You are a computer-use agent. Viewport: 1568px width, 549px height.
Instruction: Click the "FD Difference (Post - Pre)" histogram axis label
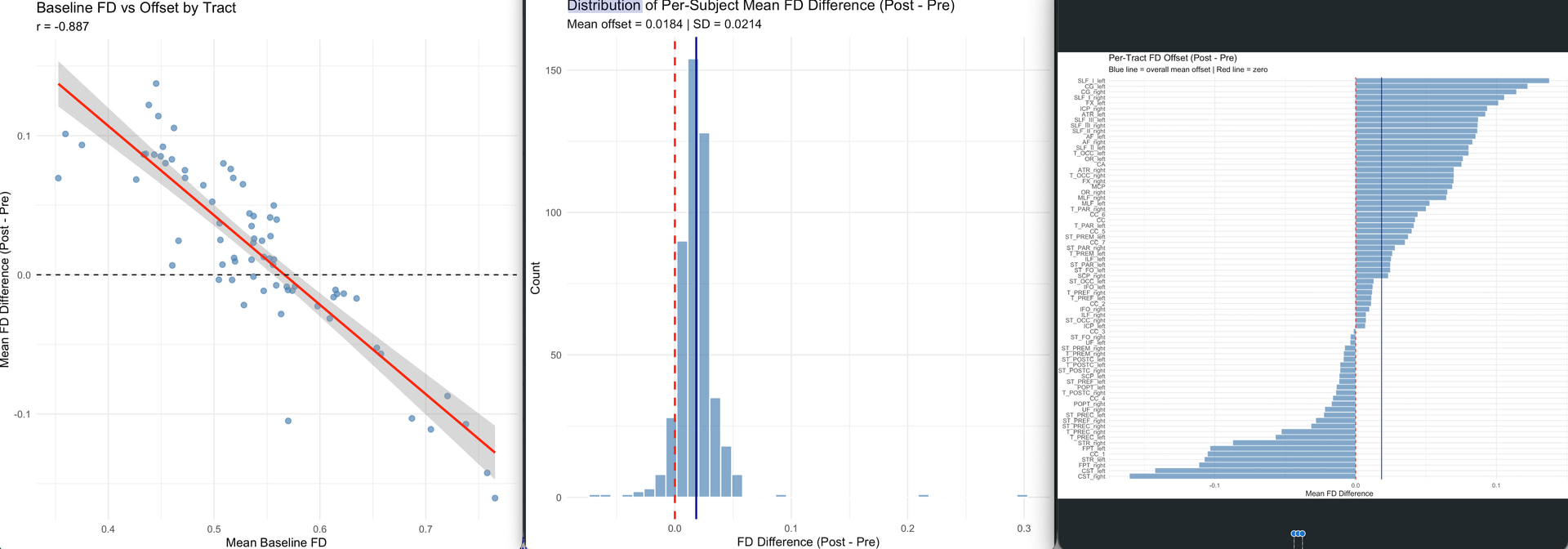808,542
